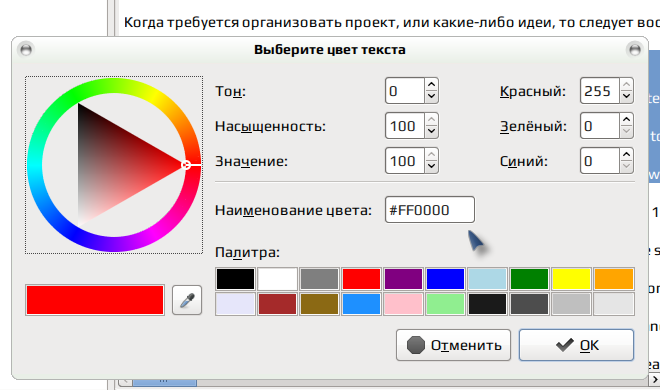Click cyan area on the hue ring
The height and width of the screenshot is (390, 660).
click(35, 165)
